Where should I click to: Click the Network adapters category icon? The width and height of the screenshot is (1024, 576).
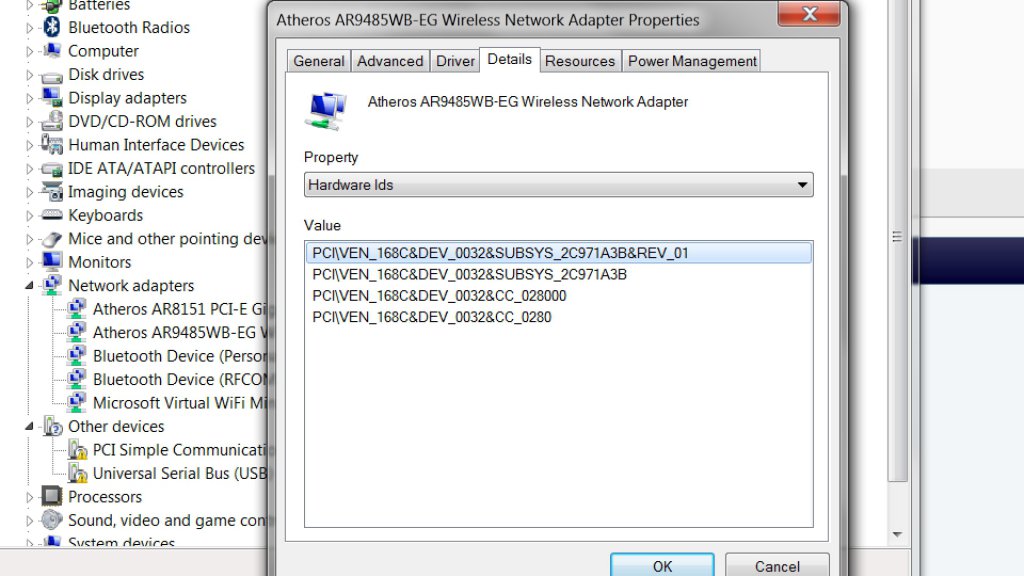tap(52, 285)
